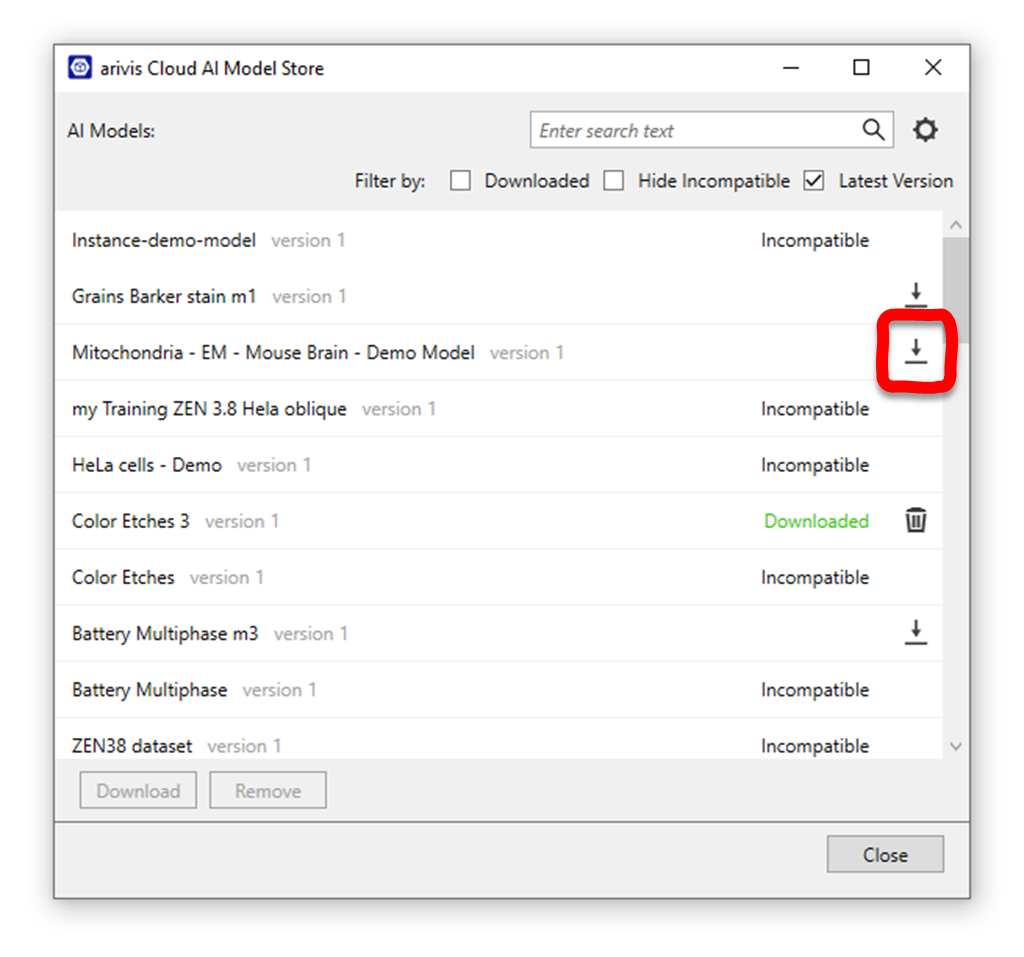Uncheck the Latest Version filter
Image resolution: width=1024 pixels, height=957 pixels.
(x=813, y=181)
